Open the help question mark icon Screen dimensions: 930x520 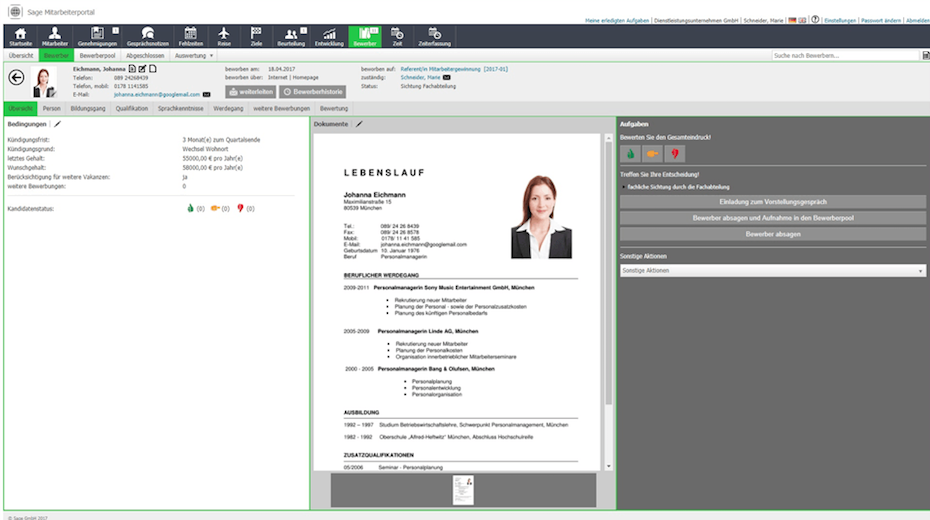[815, 19]
